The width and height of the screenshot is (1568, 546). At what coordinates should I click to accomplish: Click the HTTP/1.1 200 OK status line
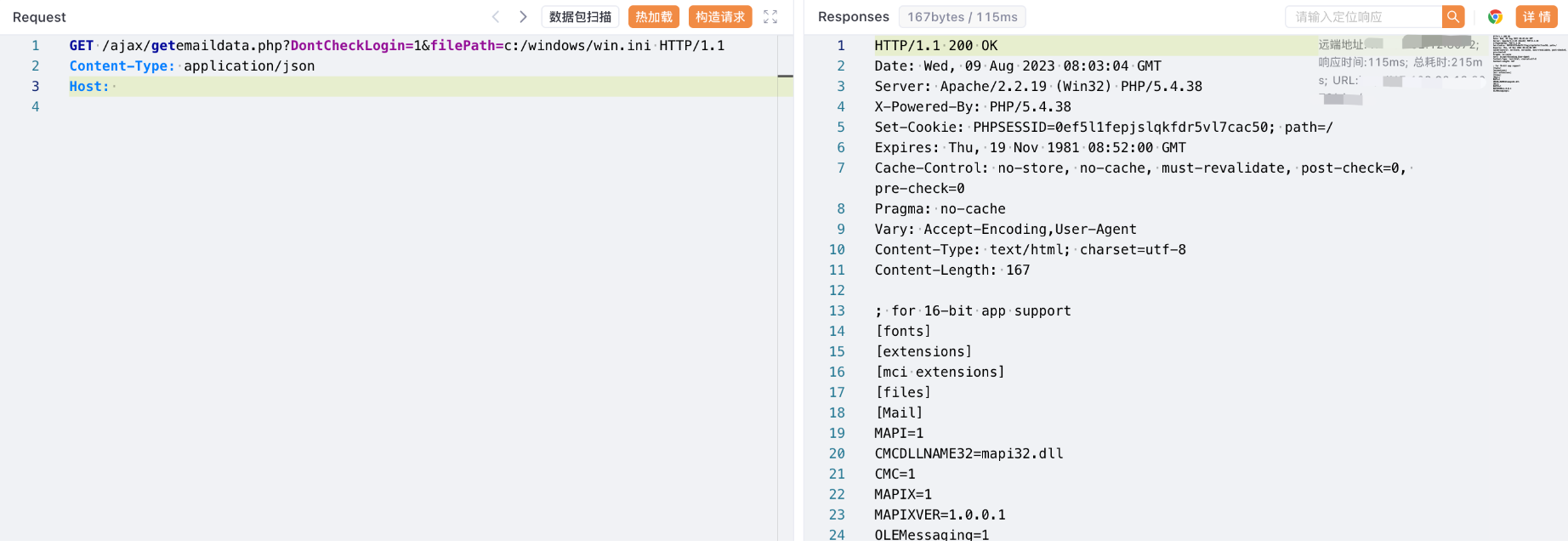tap(935, 46)
